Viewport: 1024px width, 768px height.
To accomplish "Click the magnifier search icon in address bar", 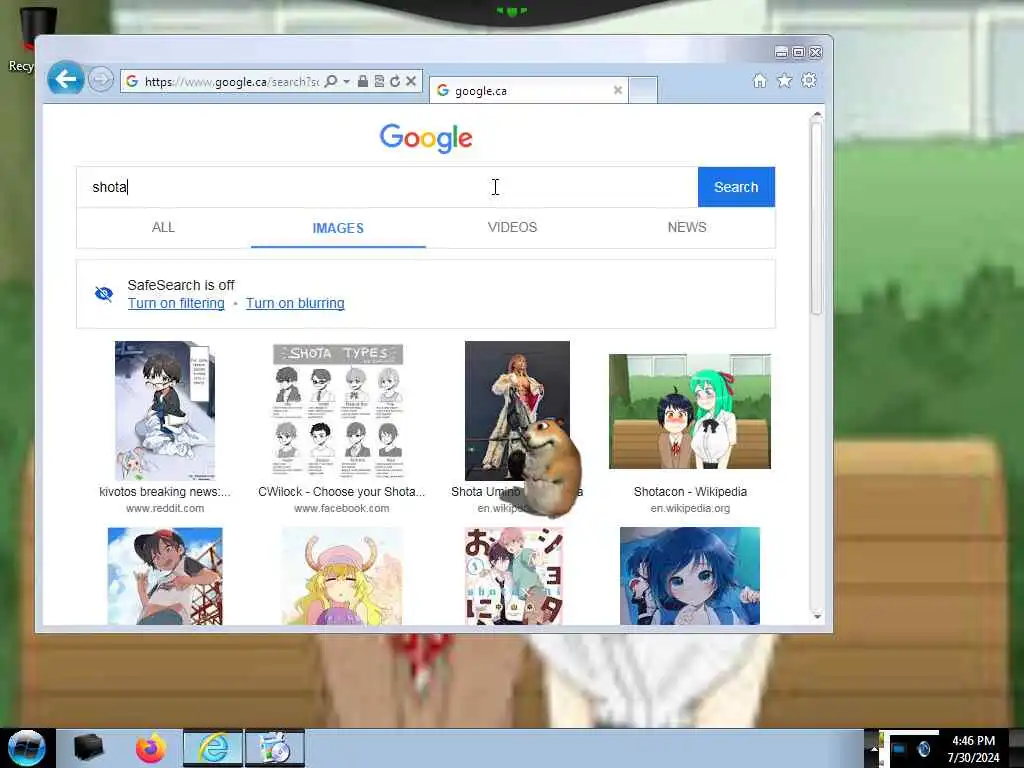I will 331,81.
